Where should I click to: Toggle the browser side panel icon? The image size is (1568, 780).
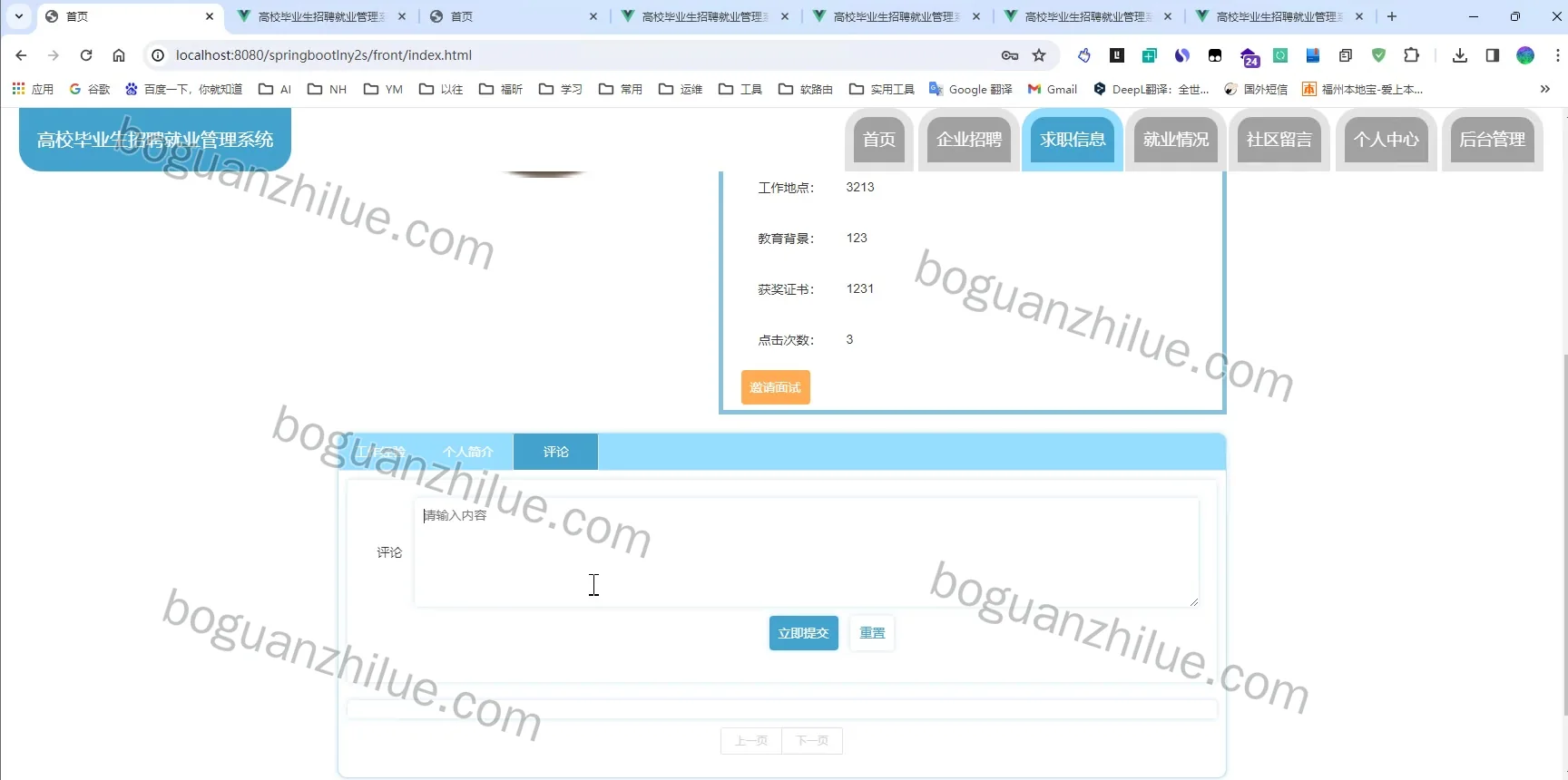point(1493,55)
